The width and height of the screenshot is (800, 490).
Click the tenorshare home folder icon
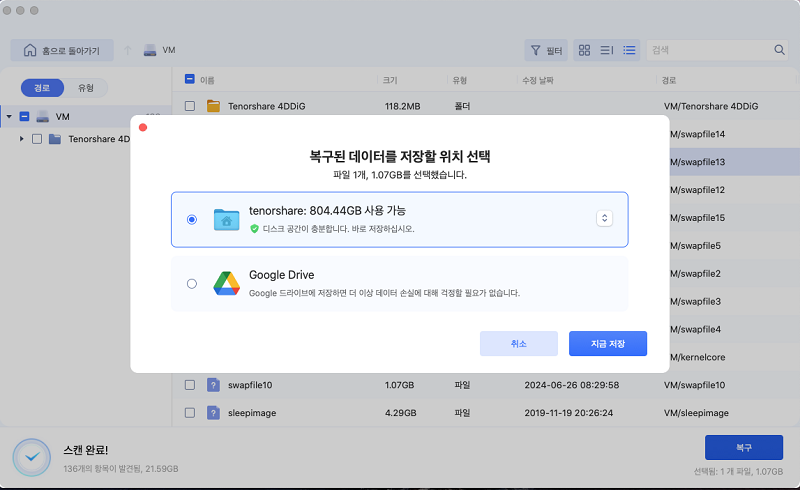(x=226, y=219)
